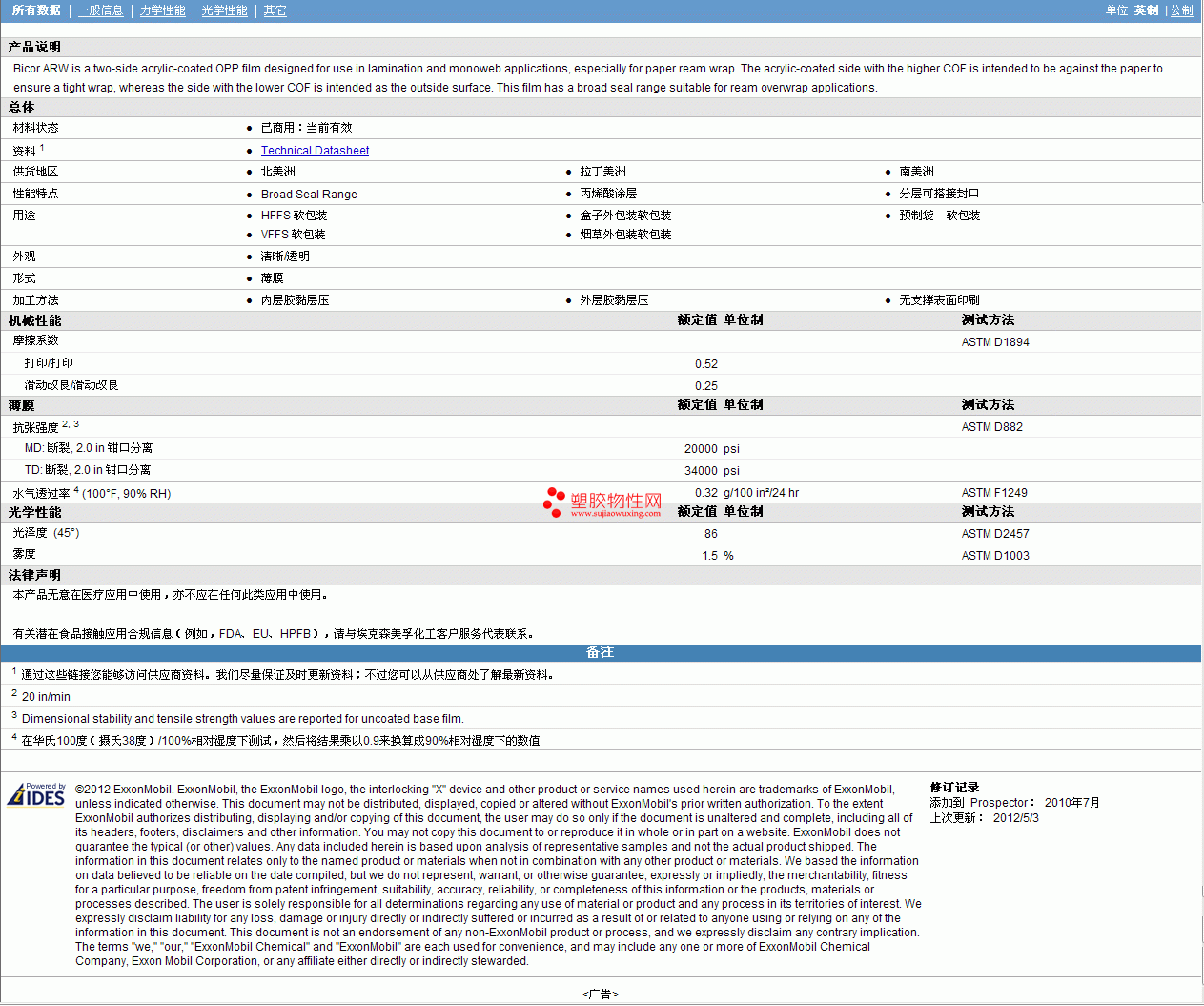Select the 光学性能 section header
The image size is (1204, 1006).
[x=34, y=513]
